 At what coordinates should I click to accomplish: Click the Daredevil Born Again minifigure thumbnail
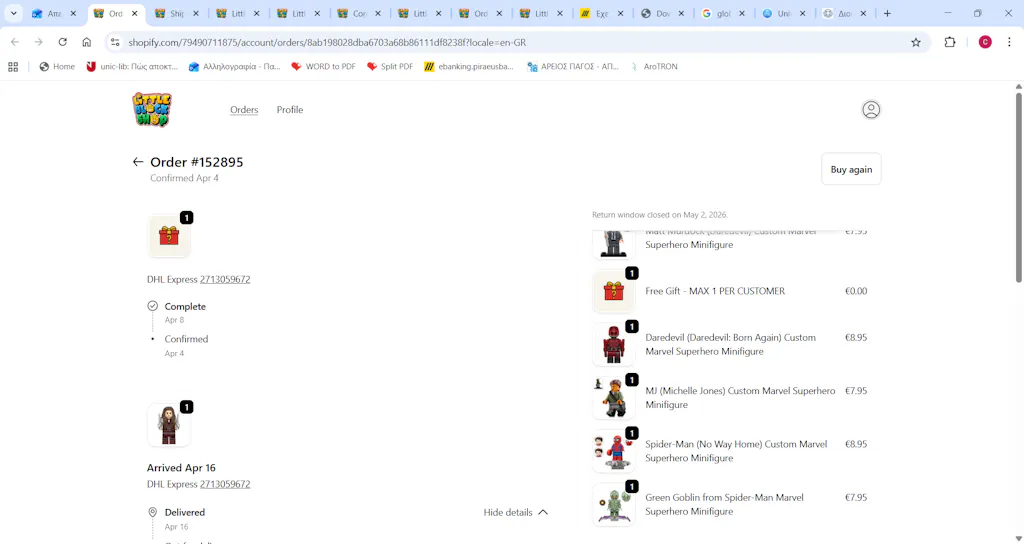[613, 344]
